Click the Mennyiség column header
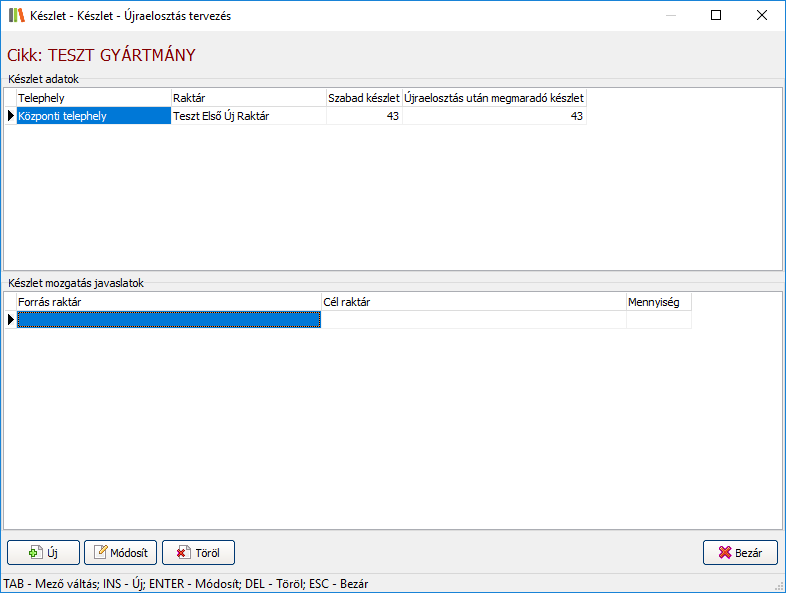This screenshot has height=593, width=786. coord(658,302)
